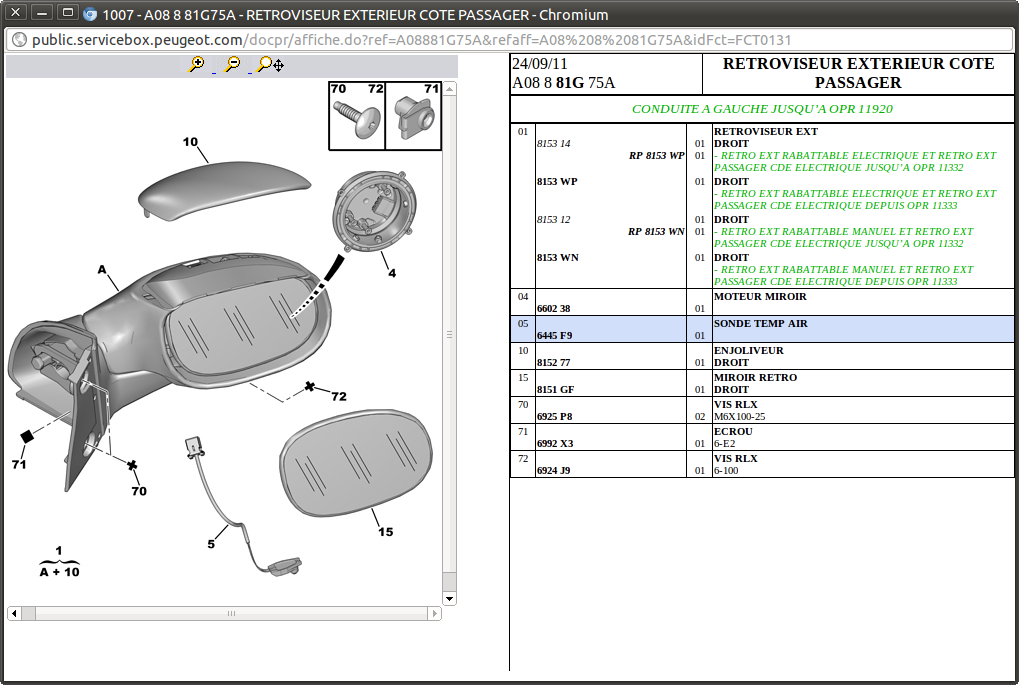Click the RETROVISEUR EXT heading in table
The image size is (1019, 685).
(x=766, y=131)
